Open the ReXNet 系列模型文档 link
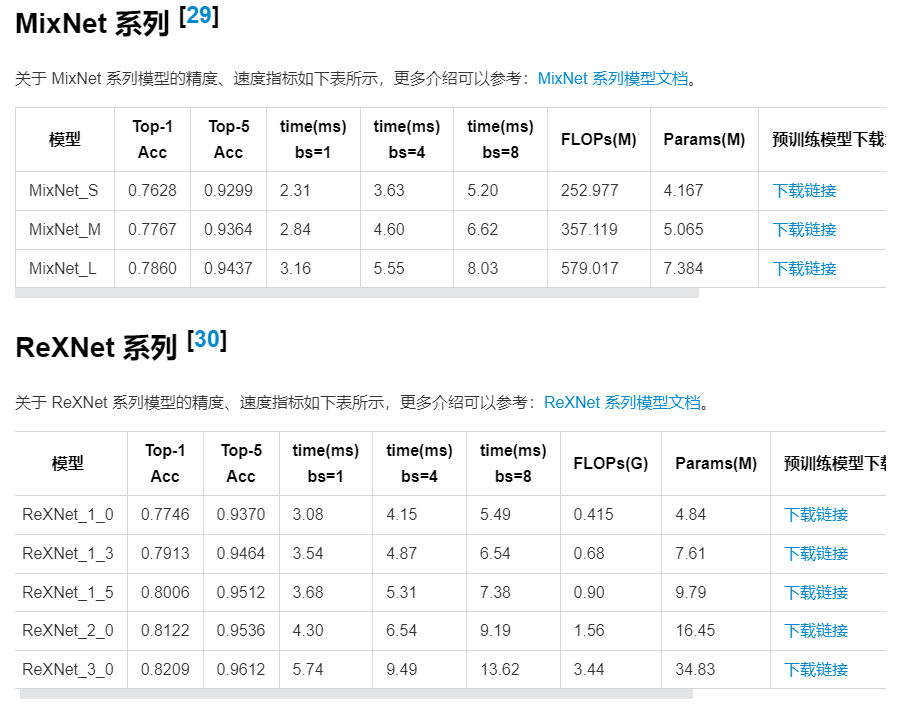The height and width of the screenshot is (707, 911). click(x=622, y=402)
